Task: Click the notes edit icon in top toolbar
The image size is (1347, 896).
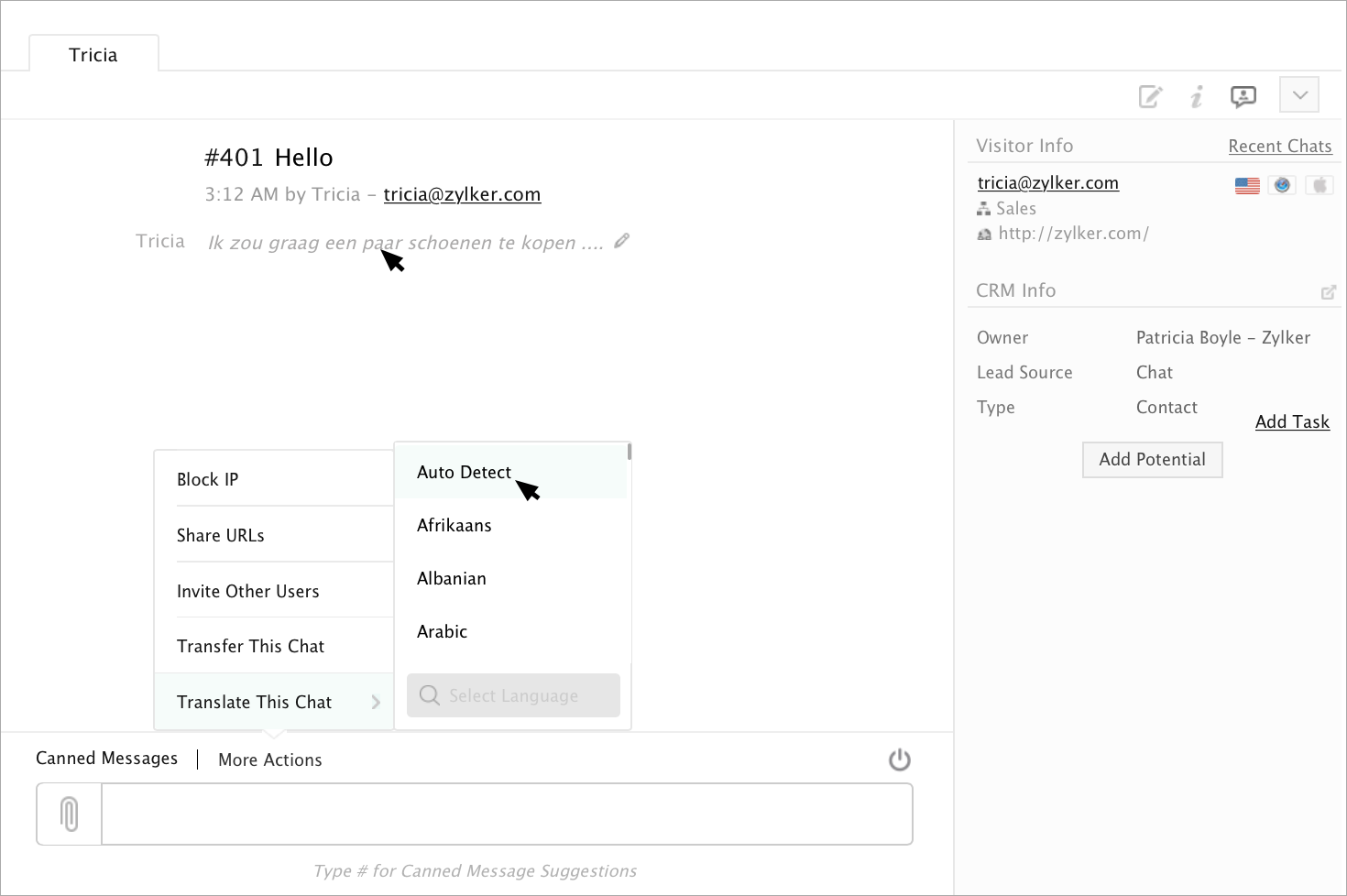Action: pyautogui.click(x=1150, y=96)
